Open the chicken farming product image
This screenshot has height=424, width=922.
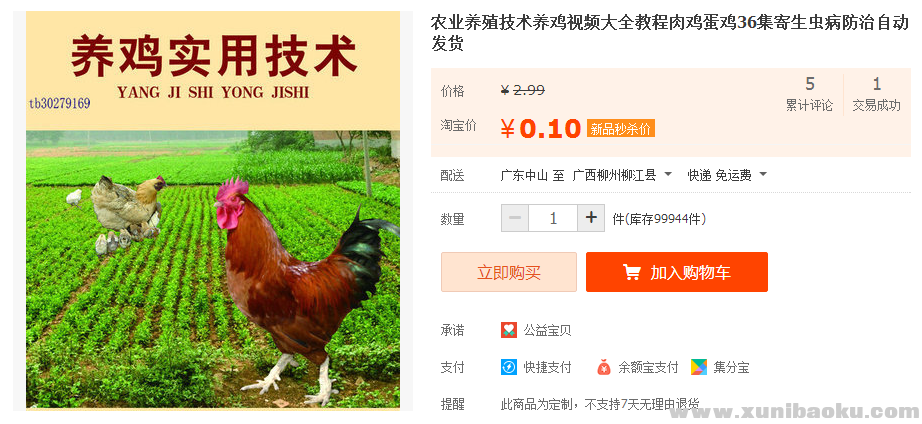click(x=213, y=209)
